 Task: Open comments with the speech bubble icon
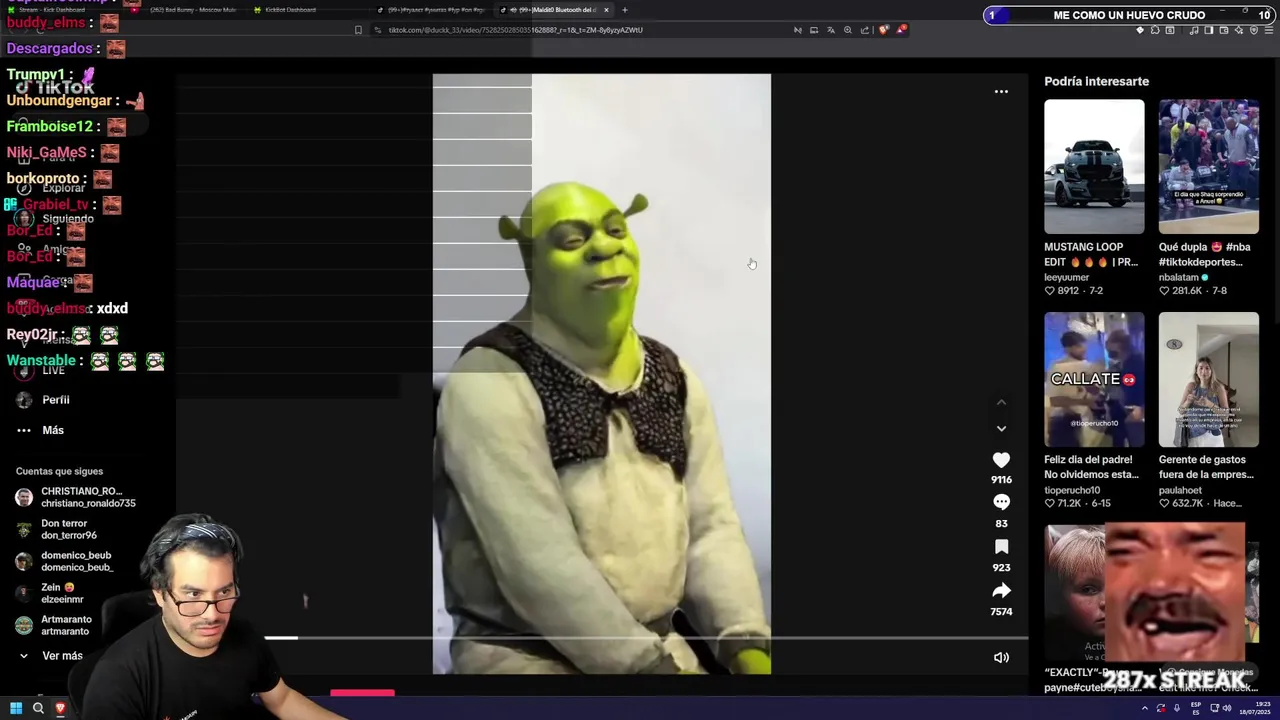pyautogui.click(x=1001, y=502)
